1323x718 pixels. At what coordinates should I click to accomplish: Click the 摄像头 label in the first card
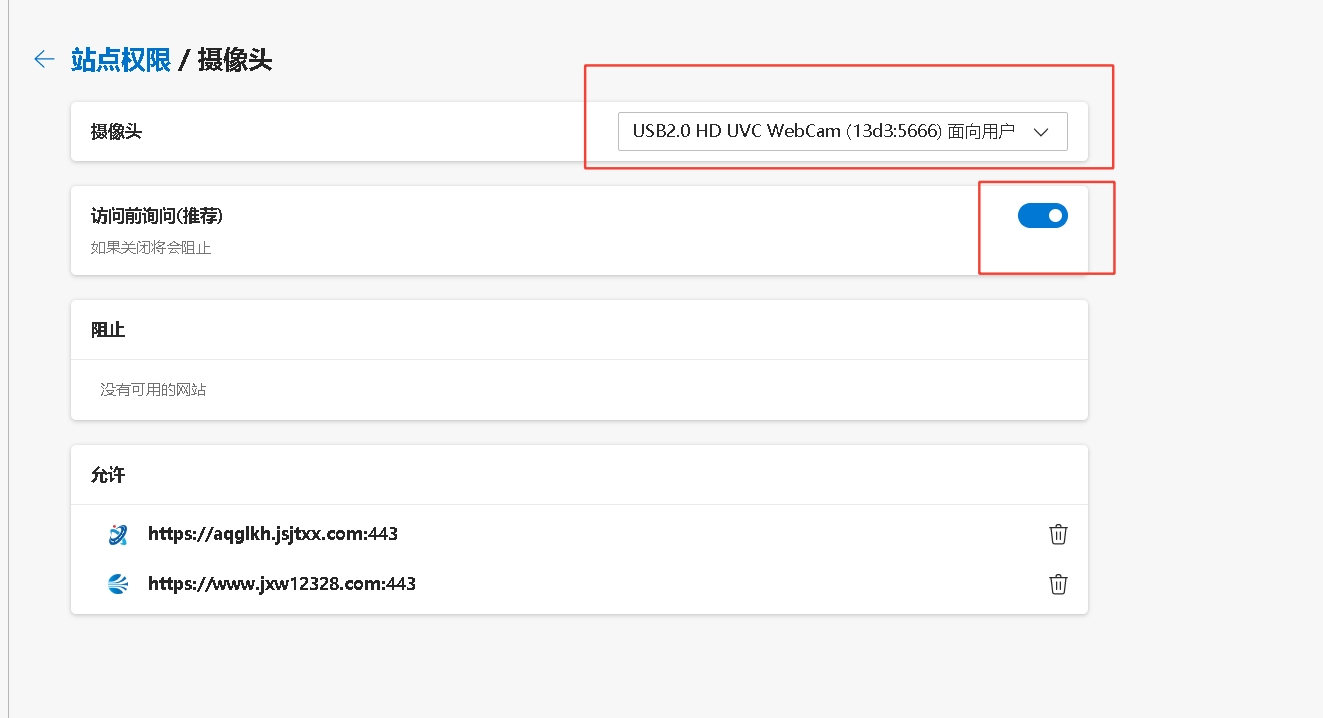click(x=116, y=132)
